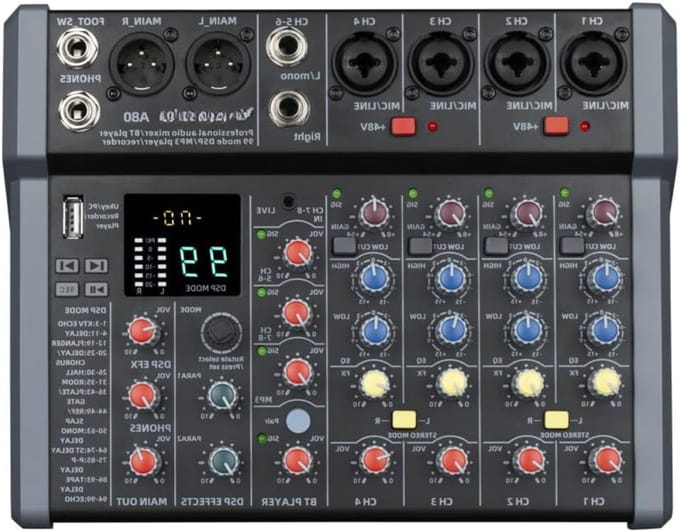This screenshot has width=680, height=531.
Task: Tap the green SIG LED of CH 1
Action: coord(564,192)
